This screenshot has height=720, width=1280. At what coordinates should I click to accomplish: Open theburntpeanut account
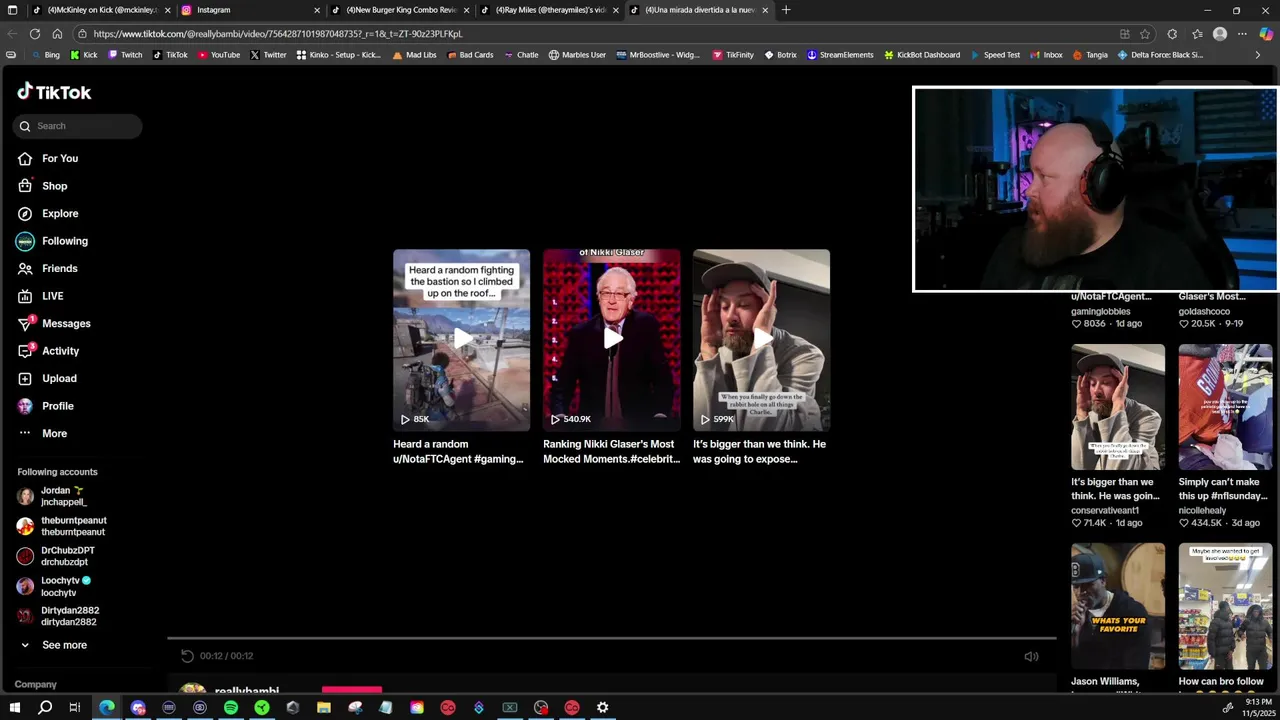62,526
